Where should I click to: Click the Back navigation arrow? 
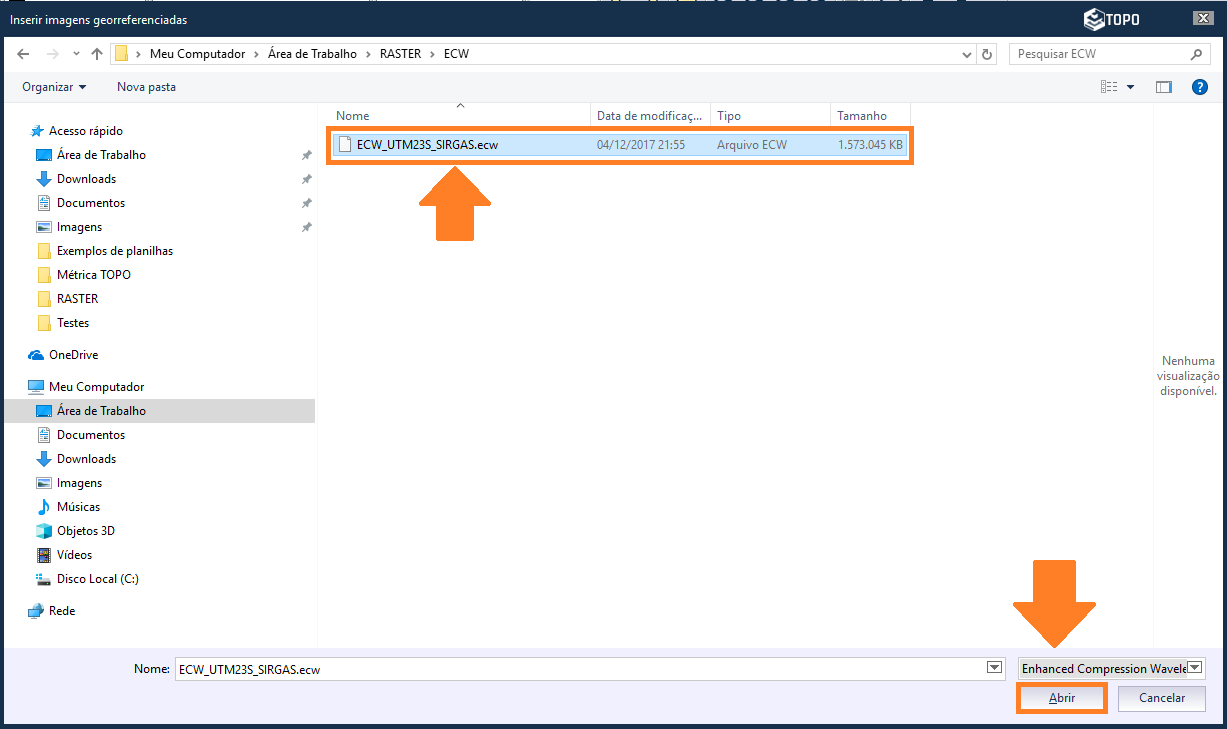pyautogui.click(x=23, y=54)
